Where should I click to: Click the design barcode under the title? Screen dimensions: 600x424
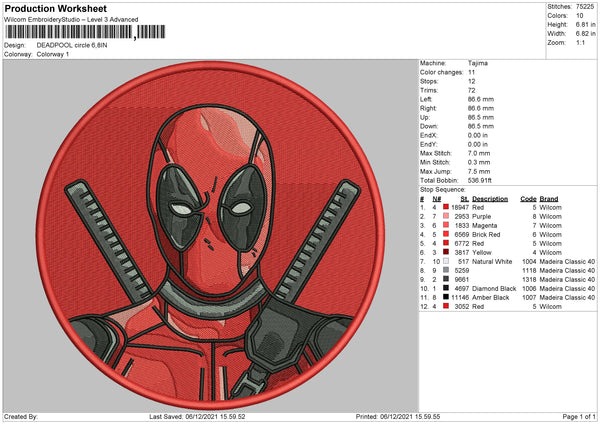pyautogui.click(x=85, y=32)
